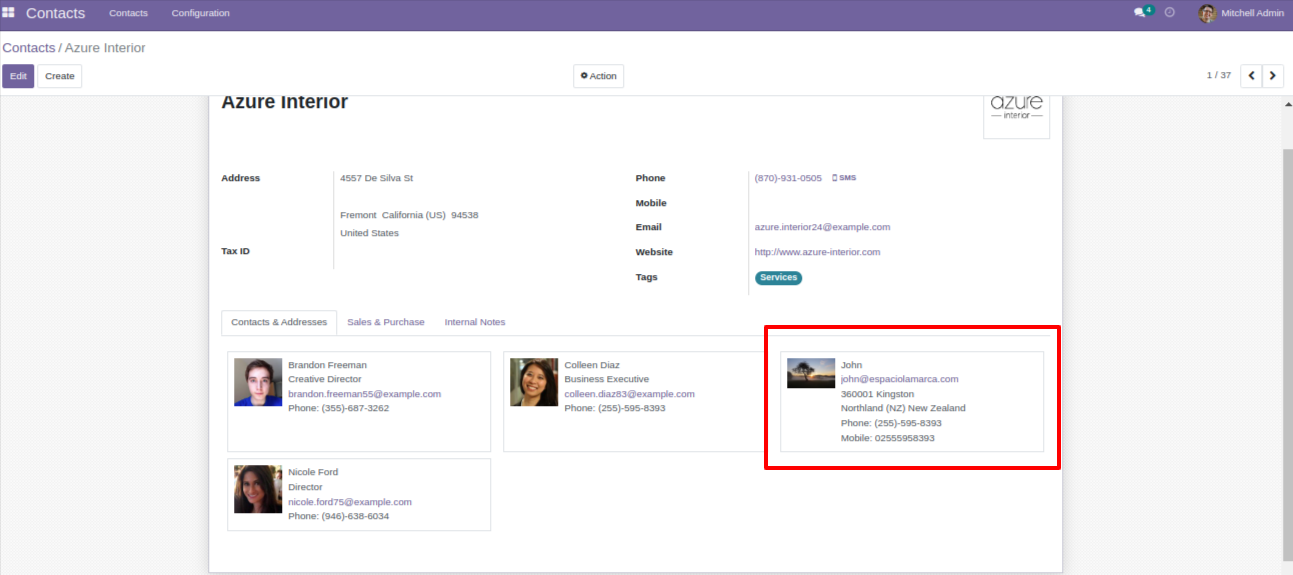
Task: Click the Edit button
Action: 18,76
